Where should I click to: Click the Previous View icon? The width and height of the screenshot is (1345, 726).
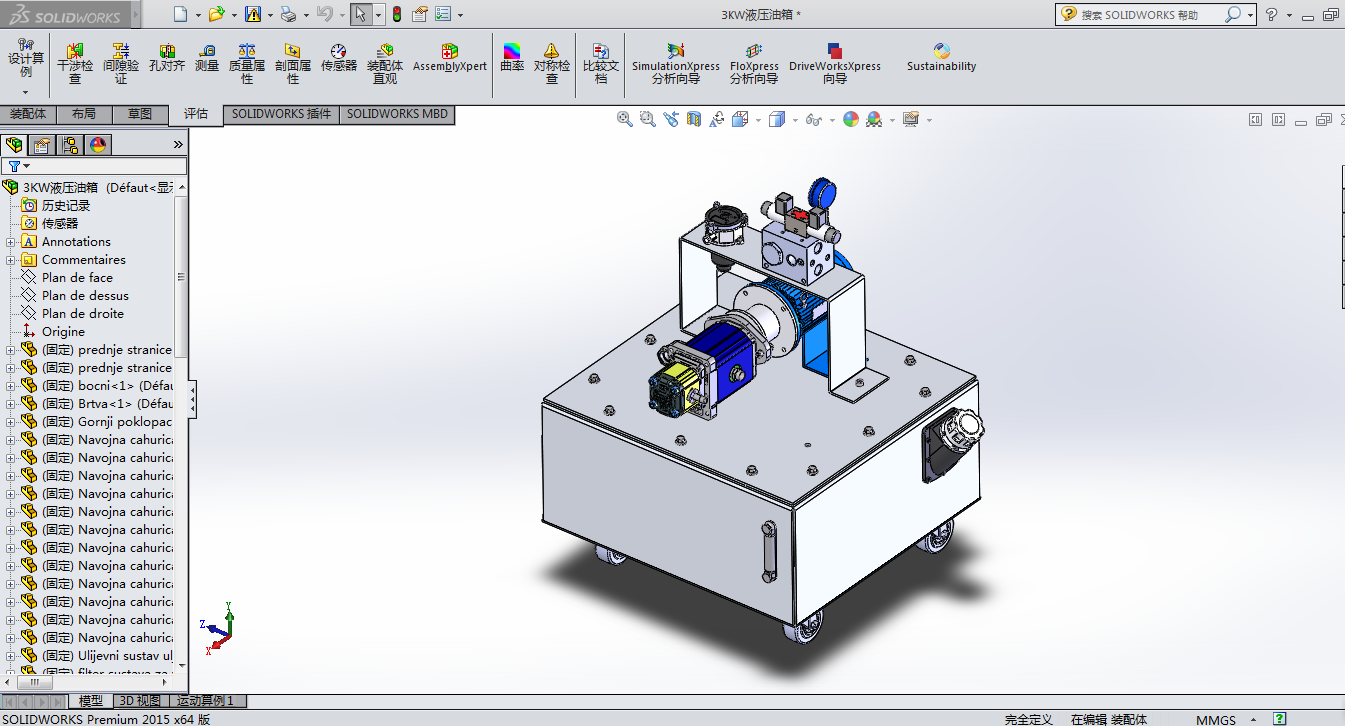point(670,119)
